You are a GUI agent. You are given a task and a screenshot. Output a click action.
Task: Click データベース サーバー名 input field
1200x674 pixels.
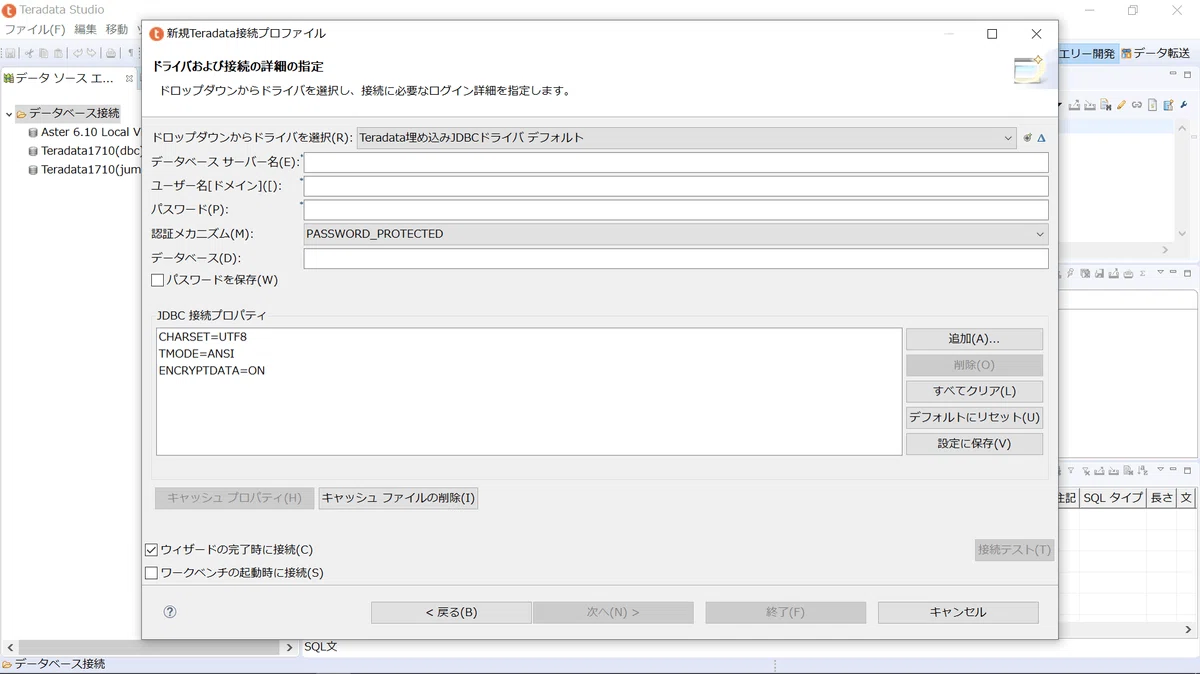click(x=676, y=162)
